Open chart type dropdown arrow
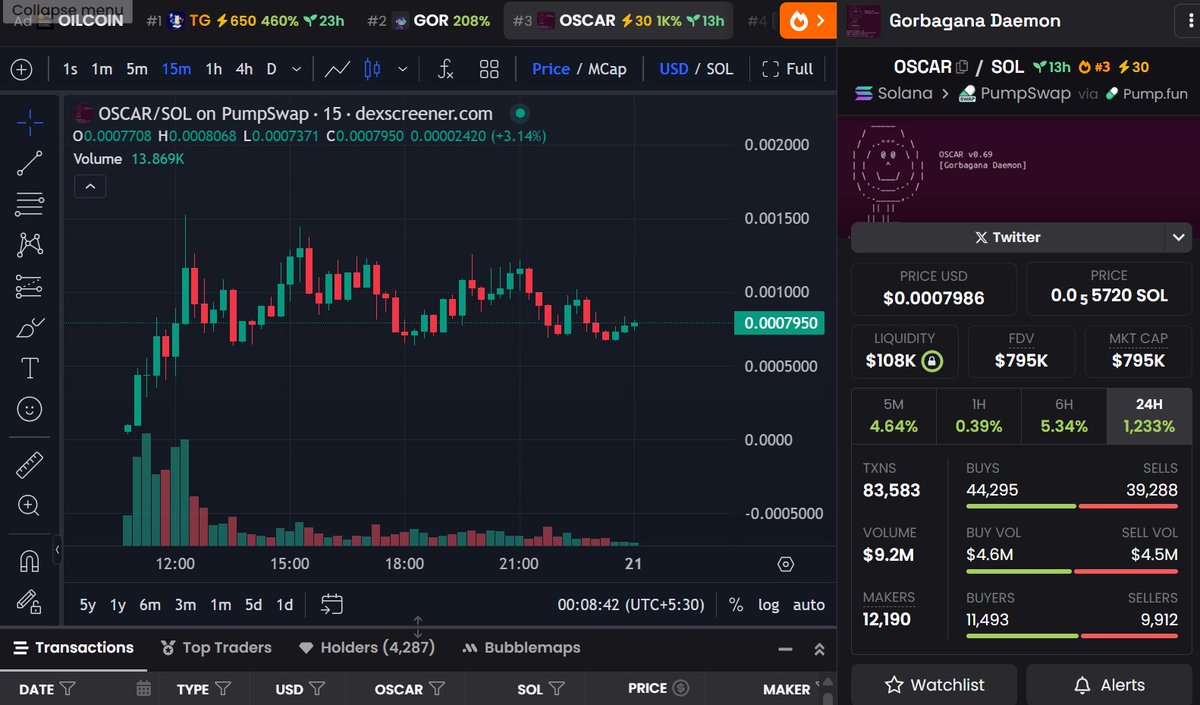This screenshot has width=1200, height=705. (x=403, y=69)
